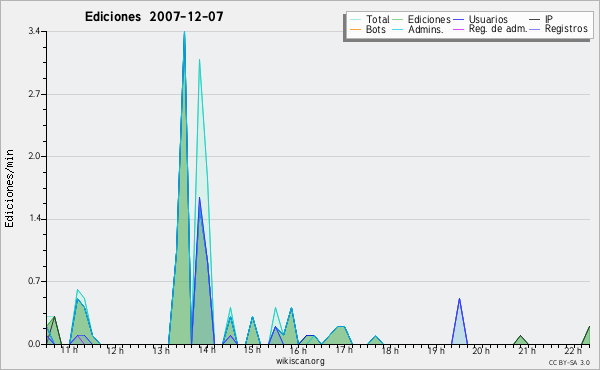Click the Total legend color line
Screen dimensions: 600x370
[x=355, y=20]
